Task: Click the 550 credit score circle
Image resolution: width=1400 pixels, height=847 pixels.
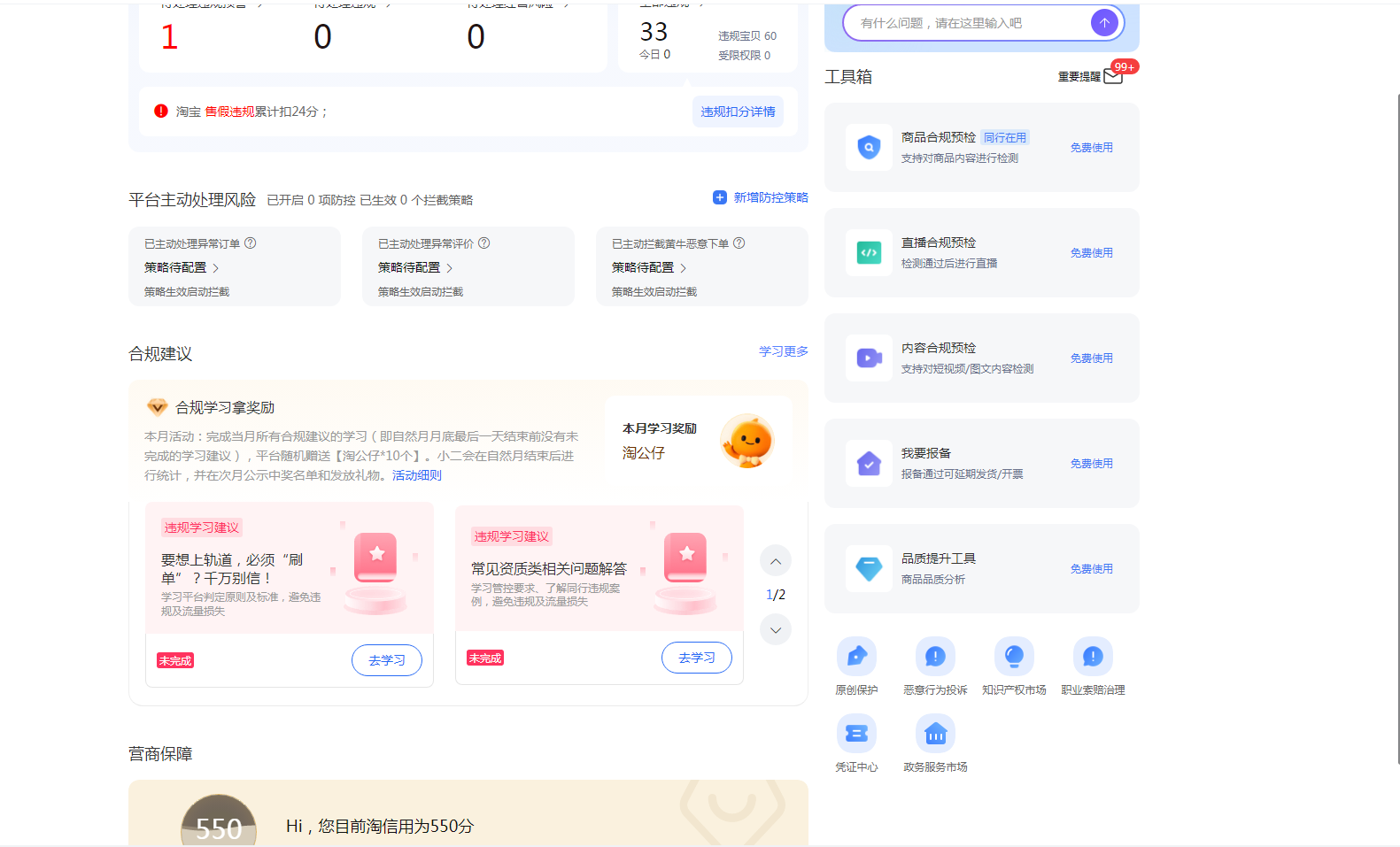Action: point(219,820)
